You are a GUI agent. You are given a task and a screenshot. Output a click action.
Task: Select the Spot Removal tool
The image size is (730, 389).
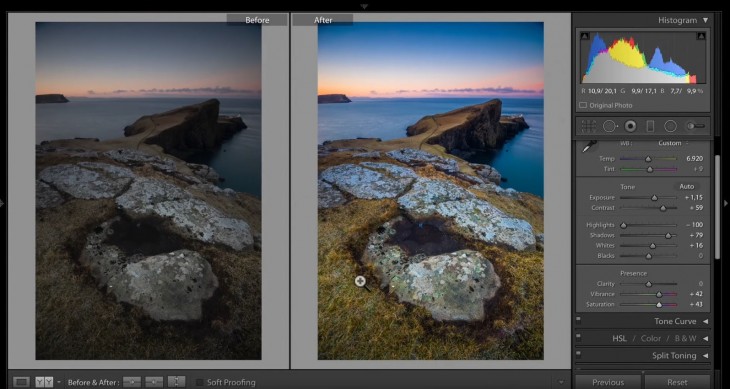tap(610, 126)
